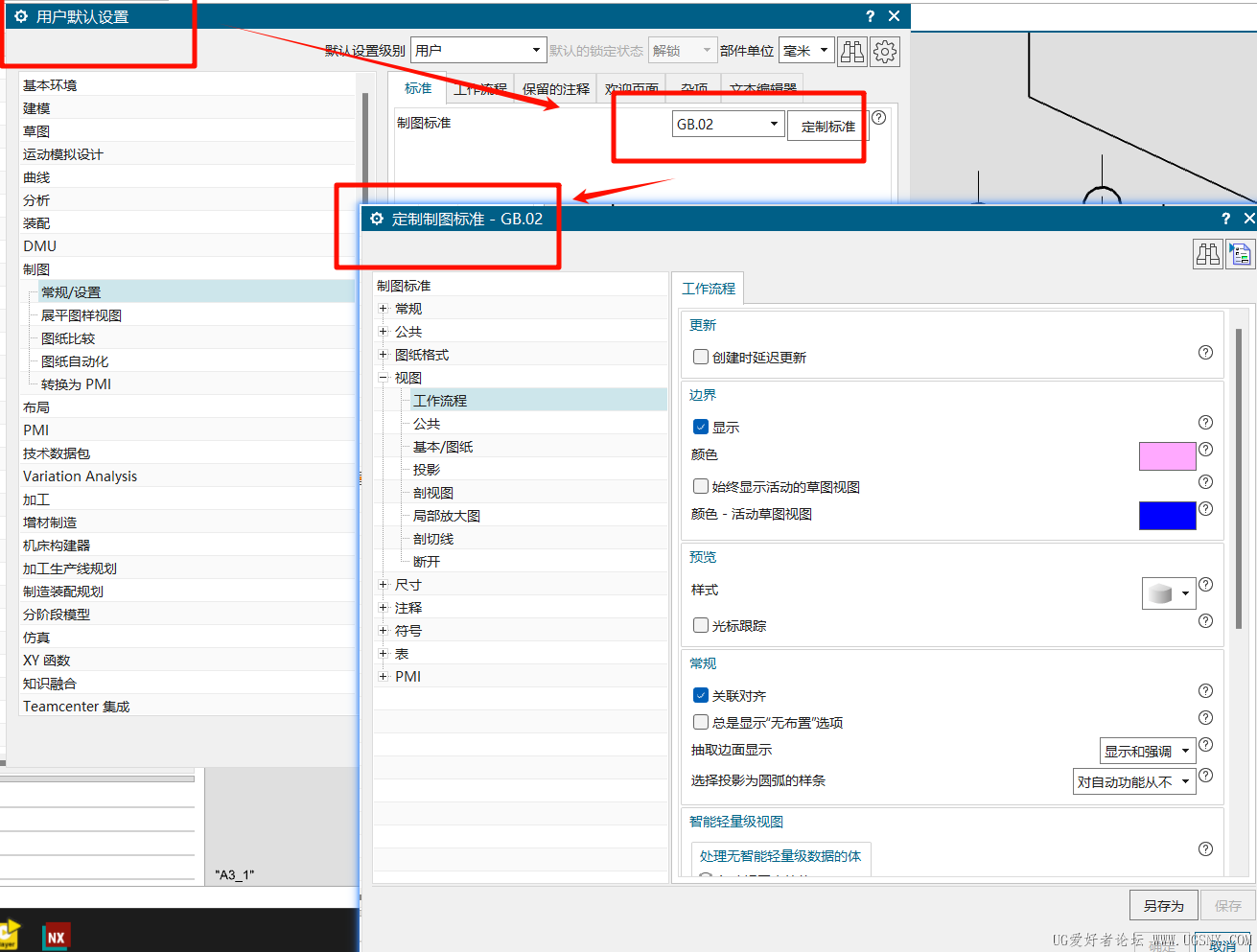Expand the 符号 tree node

tap(384, 631)
